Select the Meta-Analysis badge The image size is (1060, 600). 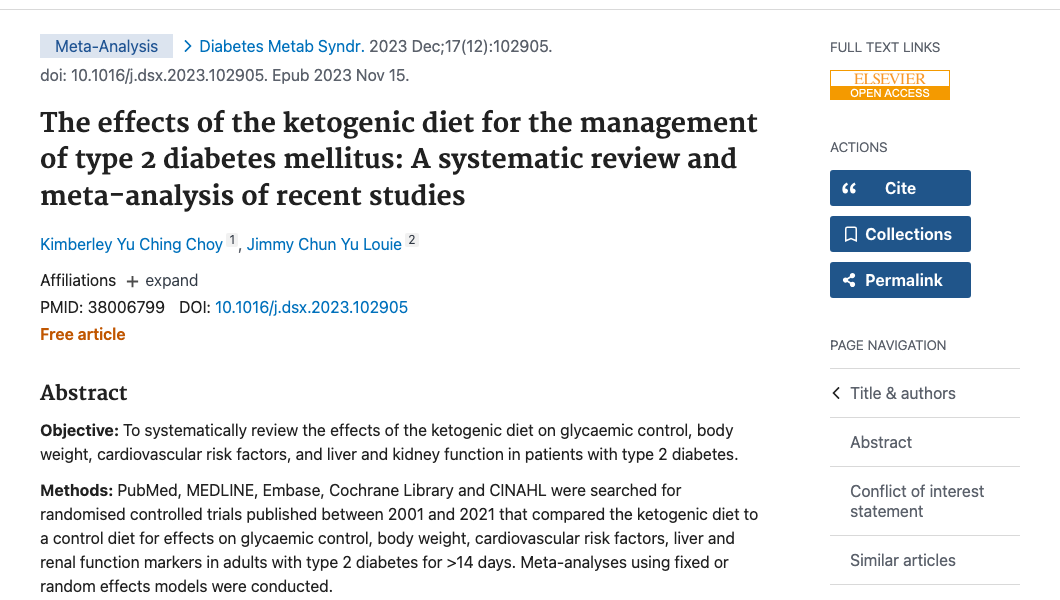click(x=106, y=45)
